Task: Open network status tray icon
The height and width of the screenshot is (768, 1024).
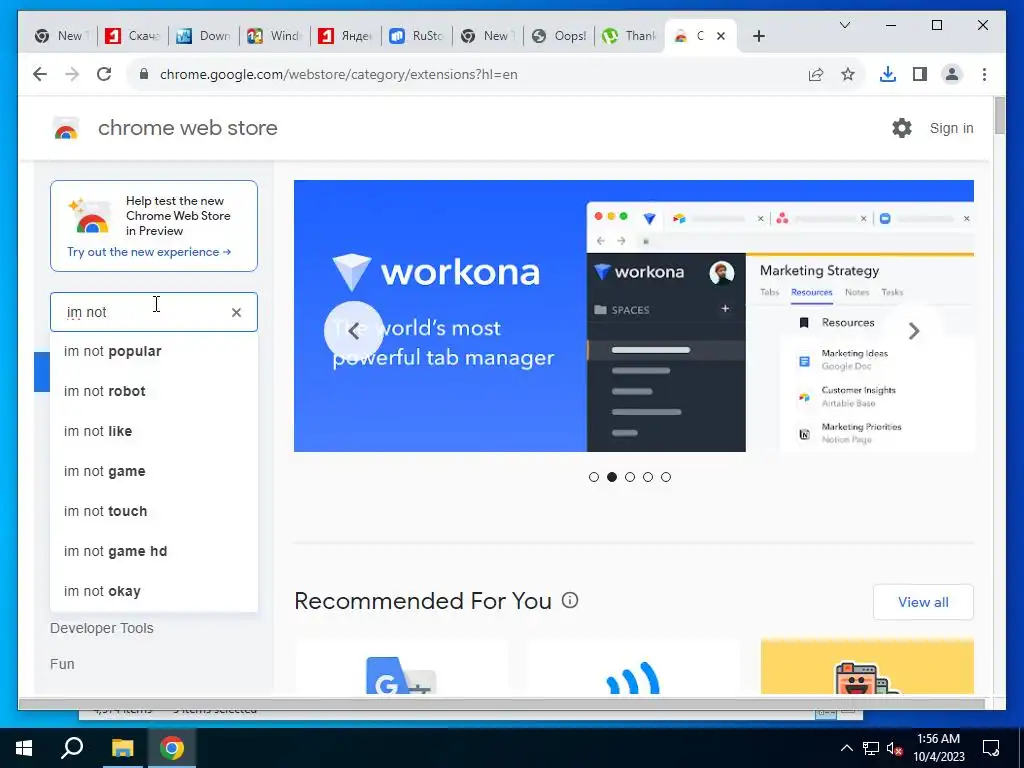Action: pos(871,748)
